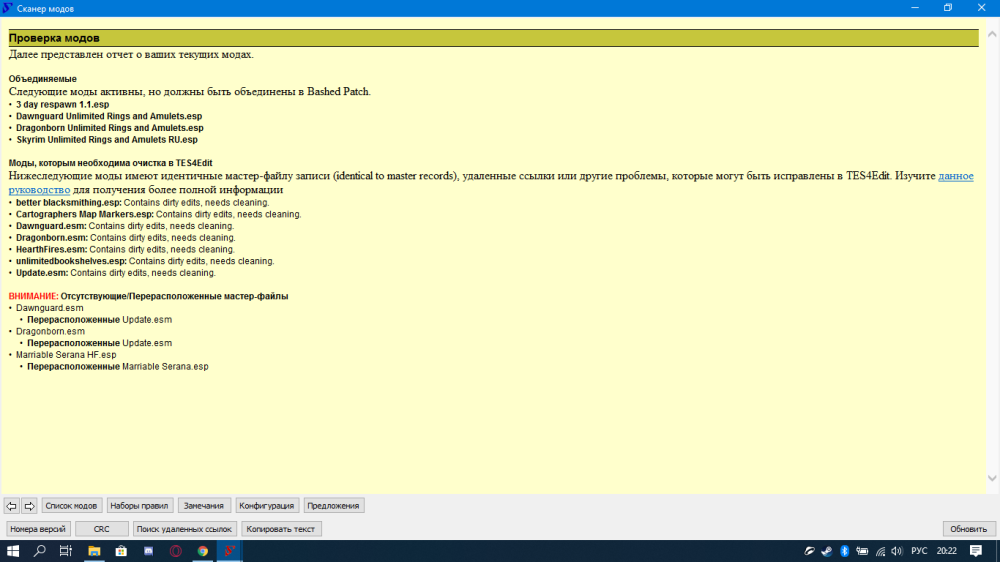Open volume speaker tray icon

pos(897,551)
